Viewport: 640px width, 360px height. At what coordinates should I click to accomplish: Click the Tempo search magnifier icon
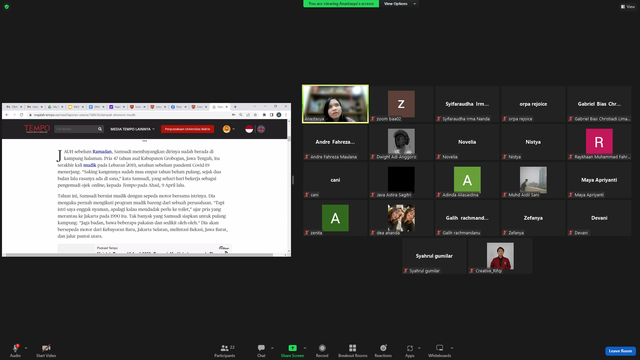(100, 129)
